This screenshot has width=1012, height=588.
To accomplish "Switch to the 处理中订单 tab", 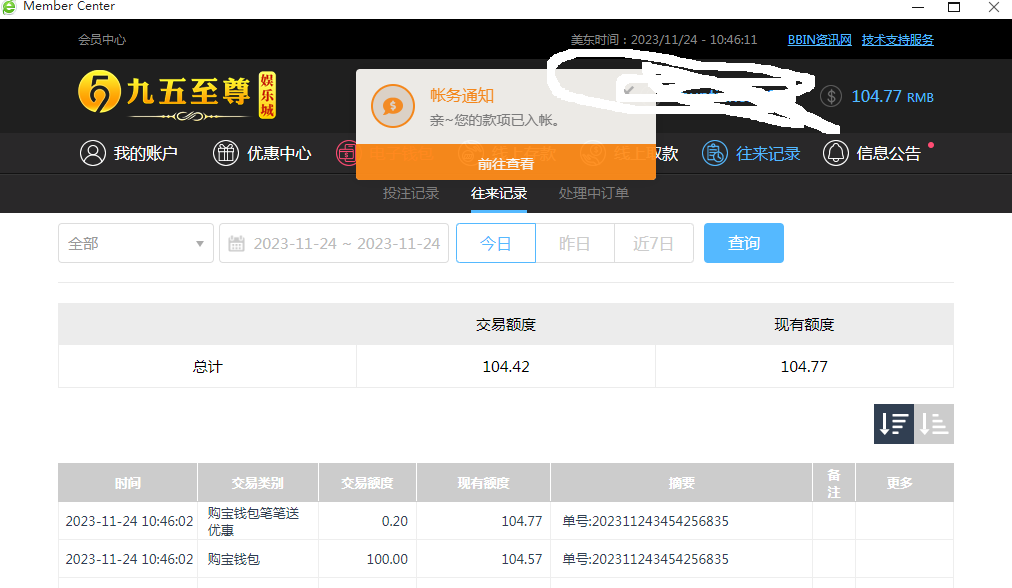I will [x=594, y=193].
